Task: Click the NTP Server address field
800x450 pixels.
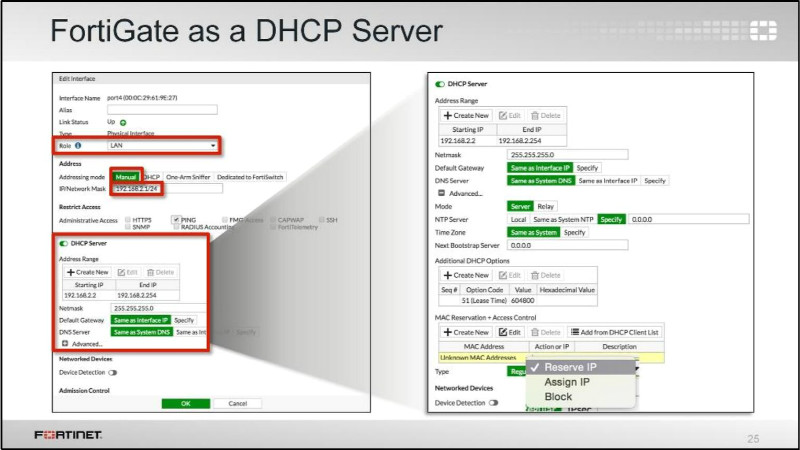Action: (x=689, y=219)
